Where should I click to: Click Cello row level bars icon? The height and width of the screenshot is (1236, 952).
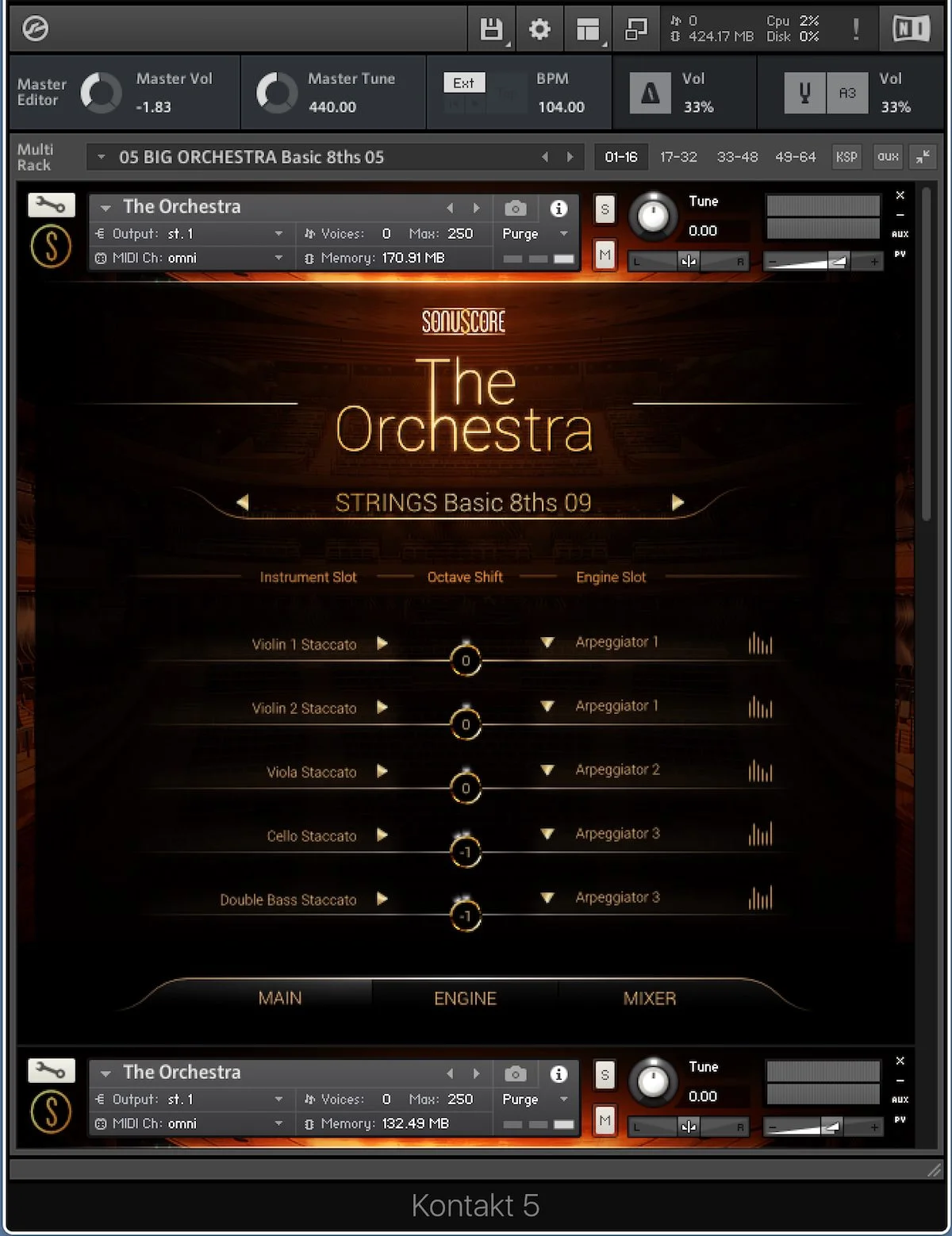click(760, 835)
